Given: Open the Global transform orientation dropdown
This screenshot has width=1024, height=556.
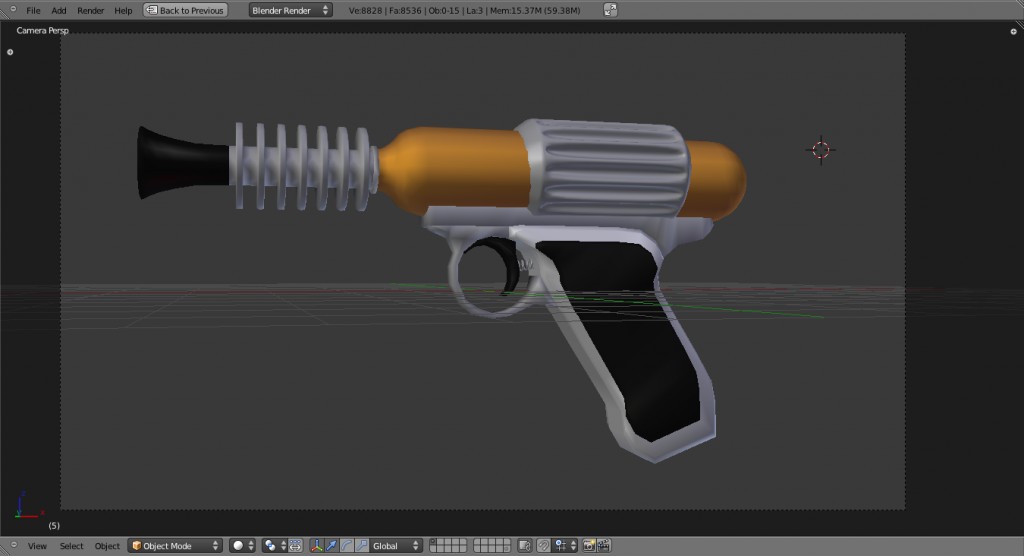Looking at the screenshot, I should click(396, 546).
